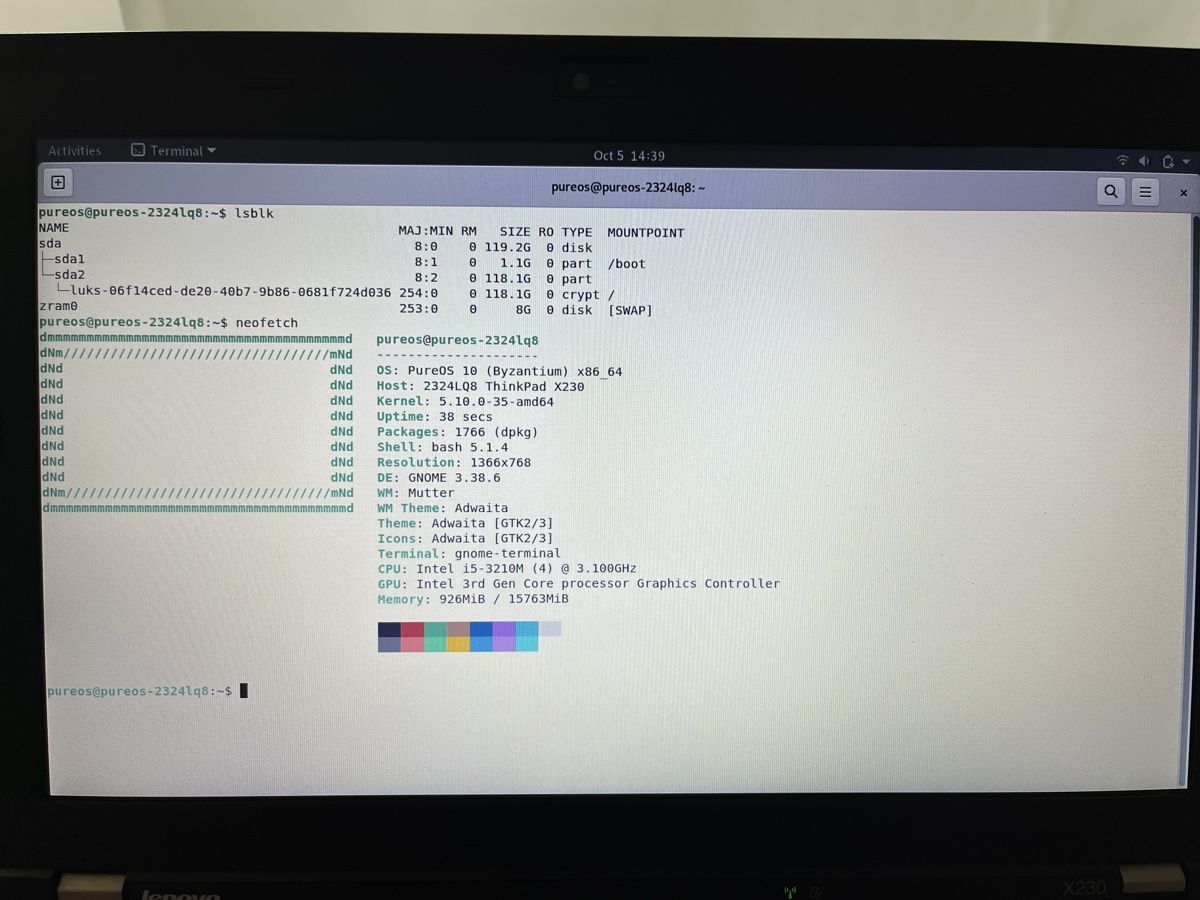The height and width of the screenshot is (900, 1200).
Task: Click the yellow block in neofetch palette
Action: 458,644
